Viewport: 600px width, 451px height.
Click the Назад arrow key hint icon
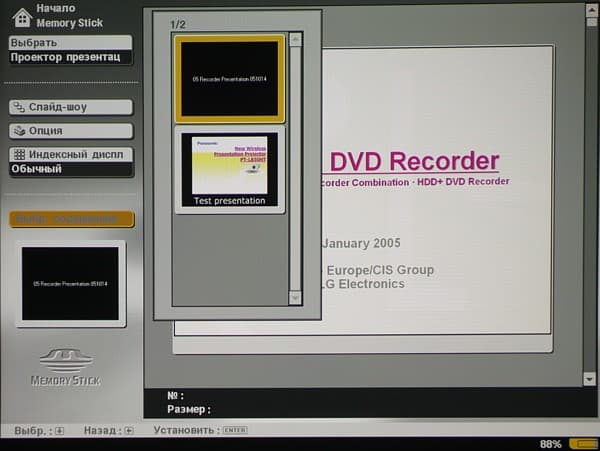pos(129,431)
